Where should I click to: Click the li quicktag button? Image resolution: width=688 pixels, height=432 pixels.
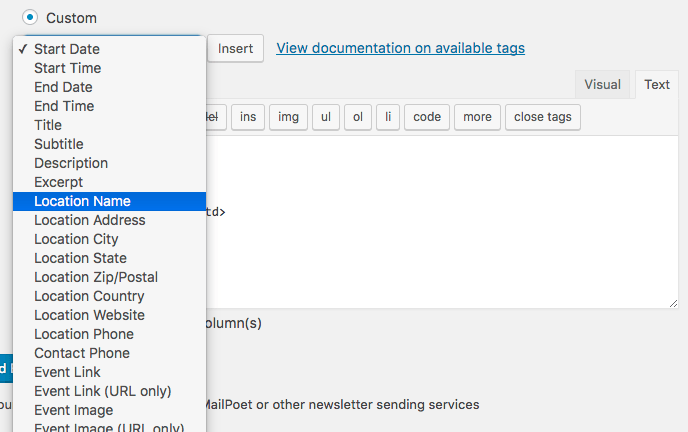coord(388,117)
